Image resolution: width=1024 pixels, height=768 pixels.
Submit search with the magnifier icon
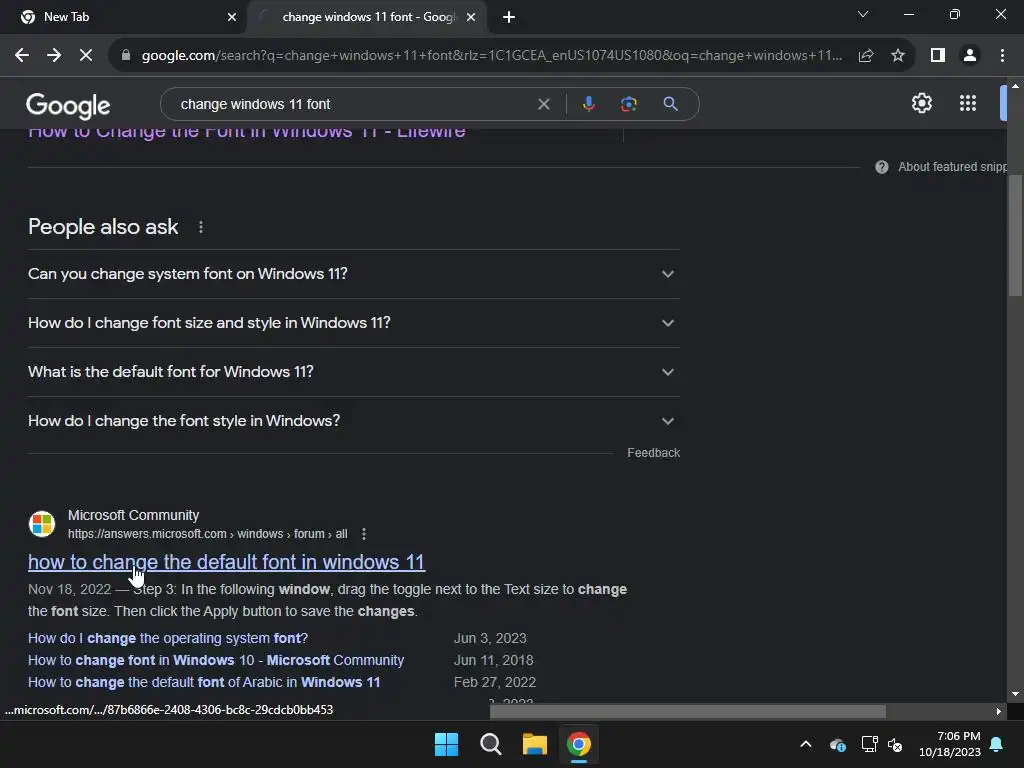pyautogui.click(x=670, y=104)
